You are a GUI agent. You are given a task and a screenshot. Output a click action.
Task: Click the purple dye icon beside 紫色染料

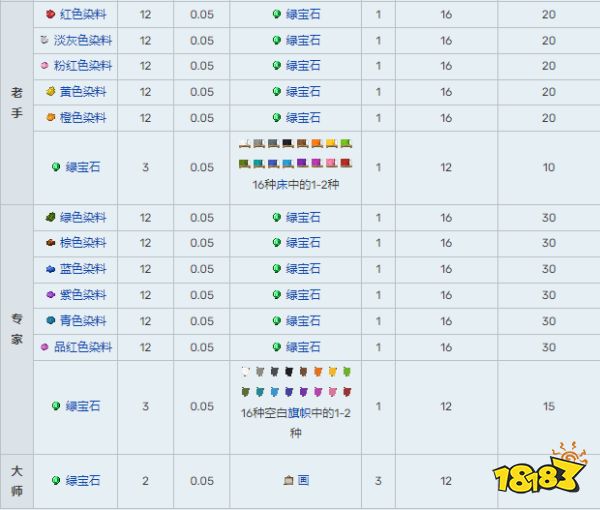pos(50,295)
